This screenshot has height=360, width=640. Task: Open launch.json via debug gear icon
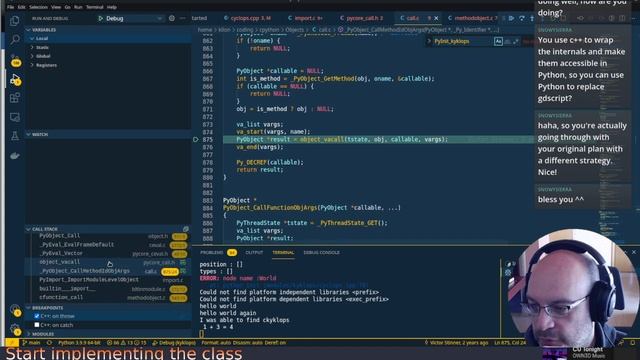click(172, 18)
